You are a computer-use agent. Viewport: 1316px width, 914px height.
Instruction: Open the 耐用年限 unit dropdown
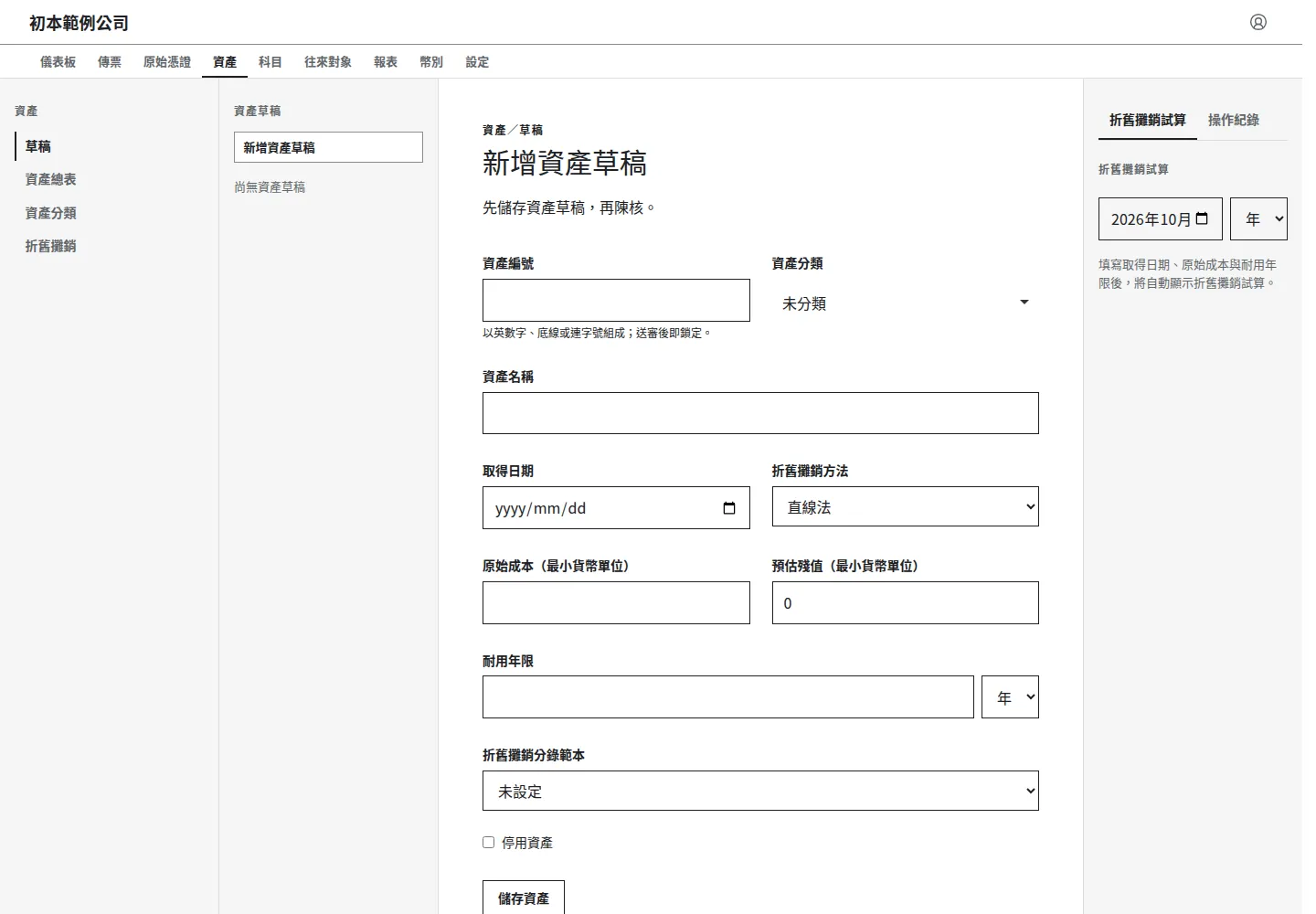[1010, 697]
